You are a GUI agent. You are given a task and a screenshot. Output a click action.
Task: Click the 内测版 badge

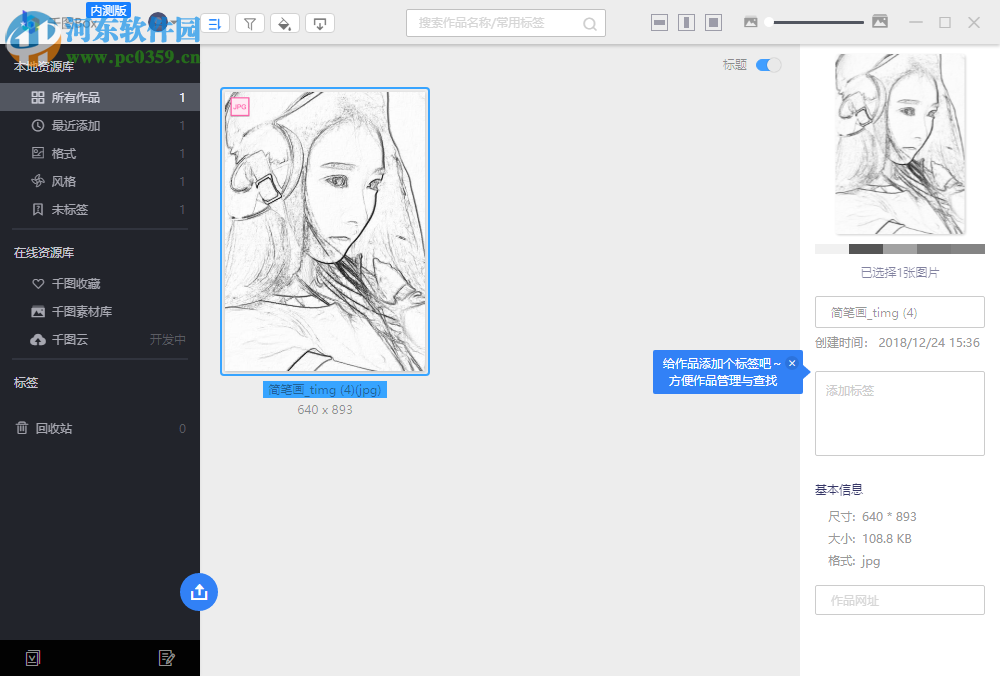tap(108, 10)
